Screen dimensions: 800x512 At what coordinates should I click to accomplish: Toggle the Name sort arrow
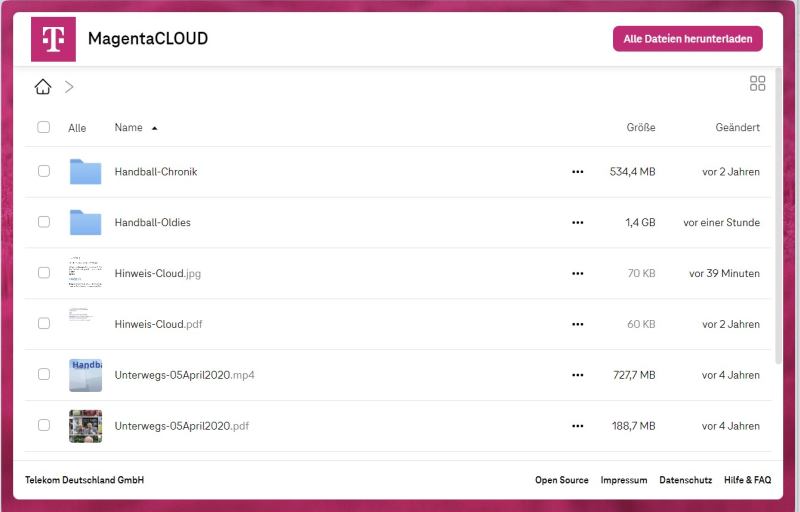tap(155, 128)
